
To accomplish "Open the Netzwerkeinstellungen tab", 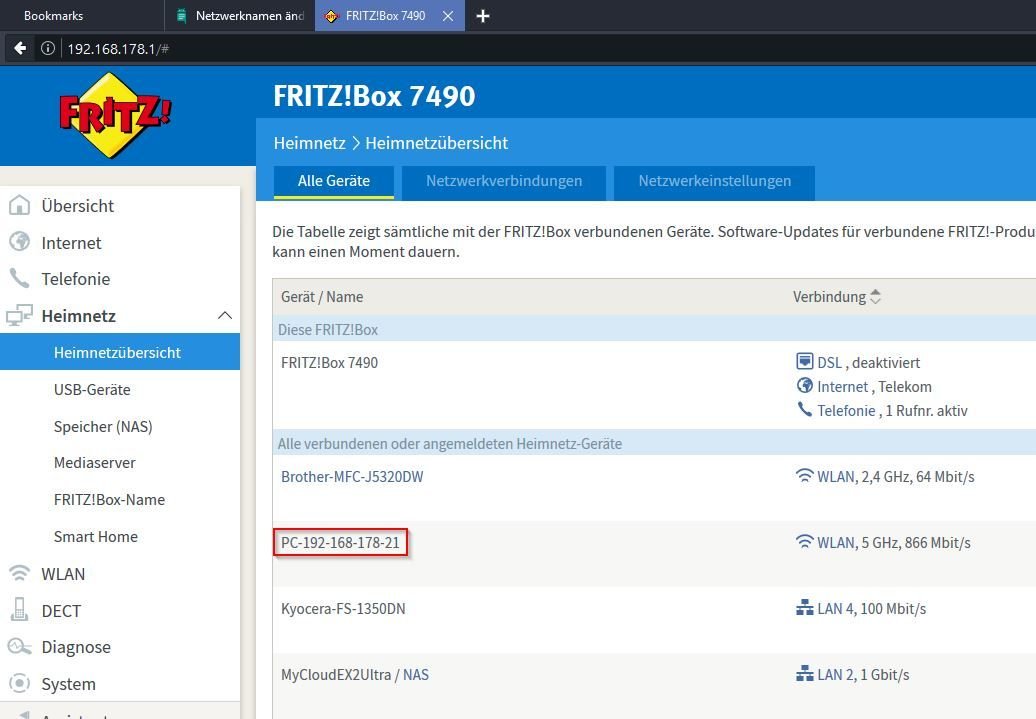I will point(714,182).
